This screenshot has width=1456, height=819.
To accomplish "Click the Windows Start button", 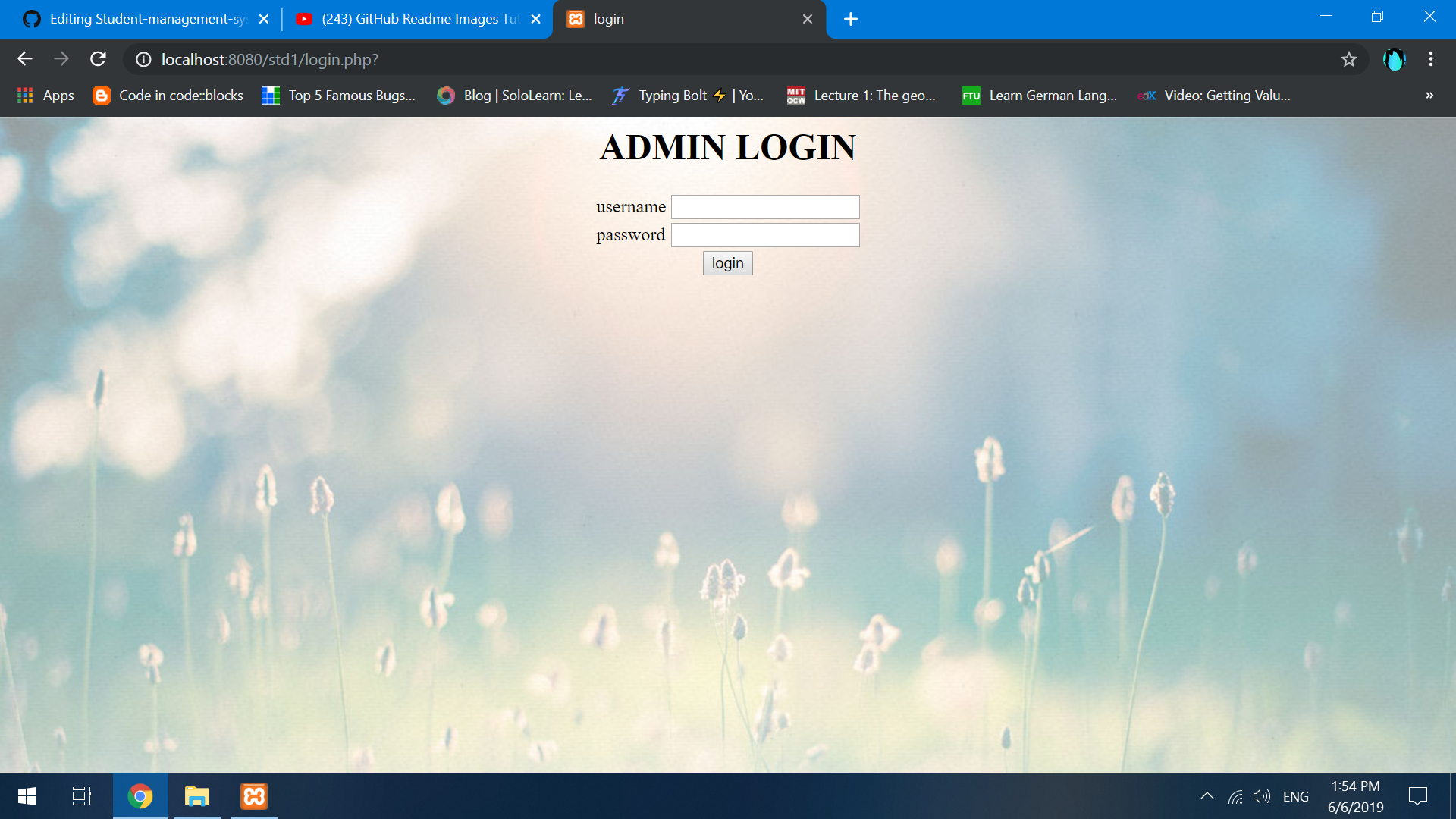I will point(25,796).
